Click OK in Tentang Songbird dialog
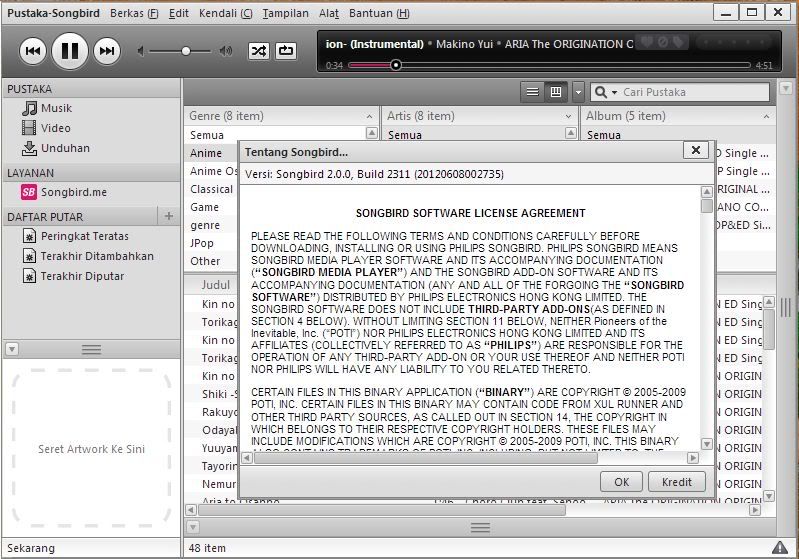799x559 pixels. tap(621, 482)
